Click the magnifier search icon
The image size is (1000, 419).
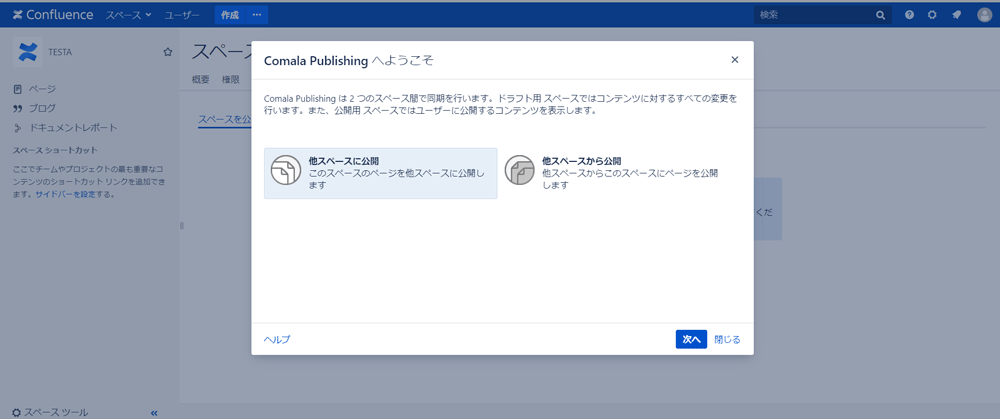pos(880,15)
